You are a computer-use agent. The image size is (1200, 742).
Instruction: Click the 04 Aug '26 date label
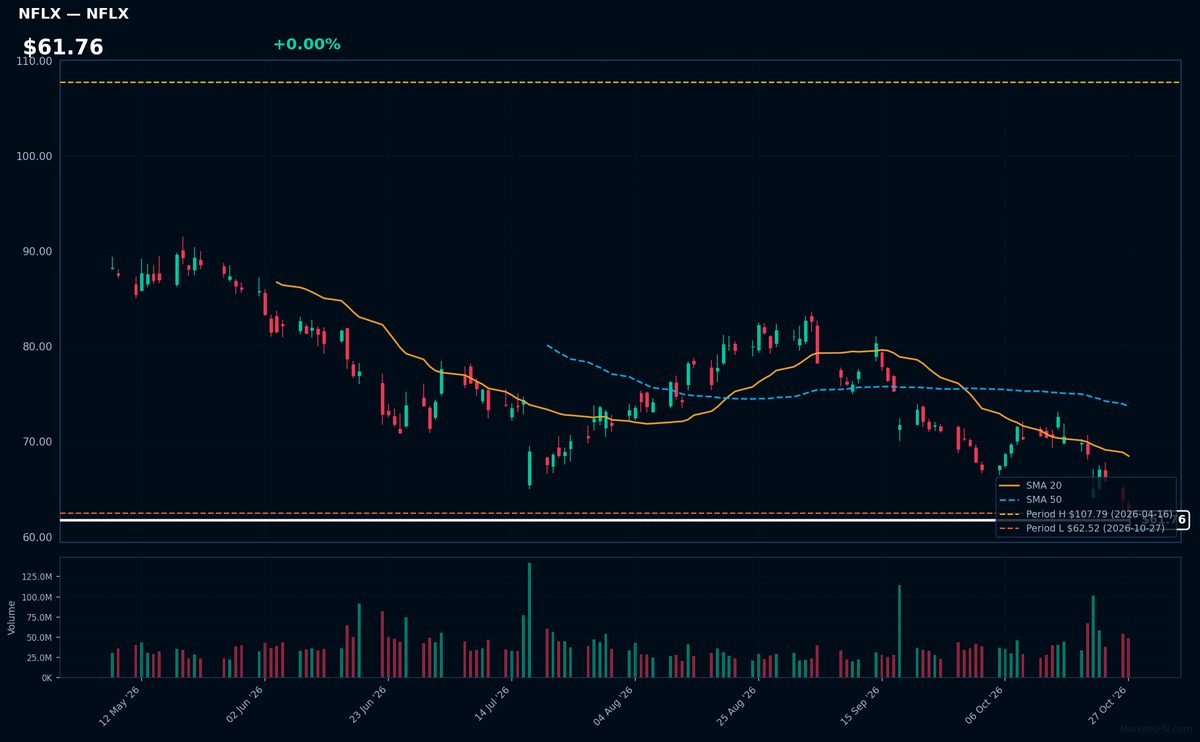pos(614,706)
